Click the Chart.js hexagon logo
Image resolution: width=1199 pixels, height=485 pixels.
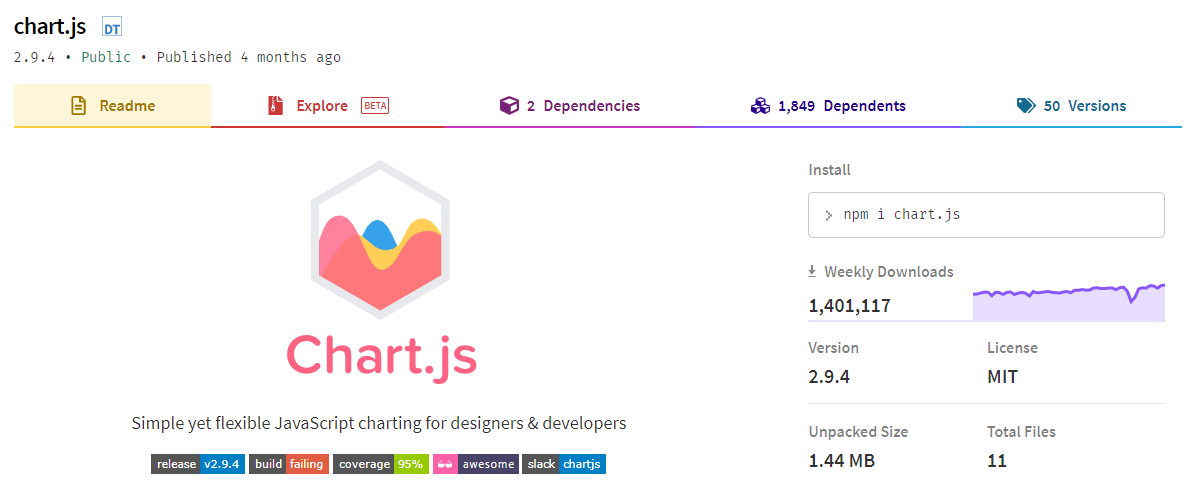tap(379, 241)
